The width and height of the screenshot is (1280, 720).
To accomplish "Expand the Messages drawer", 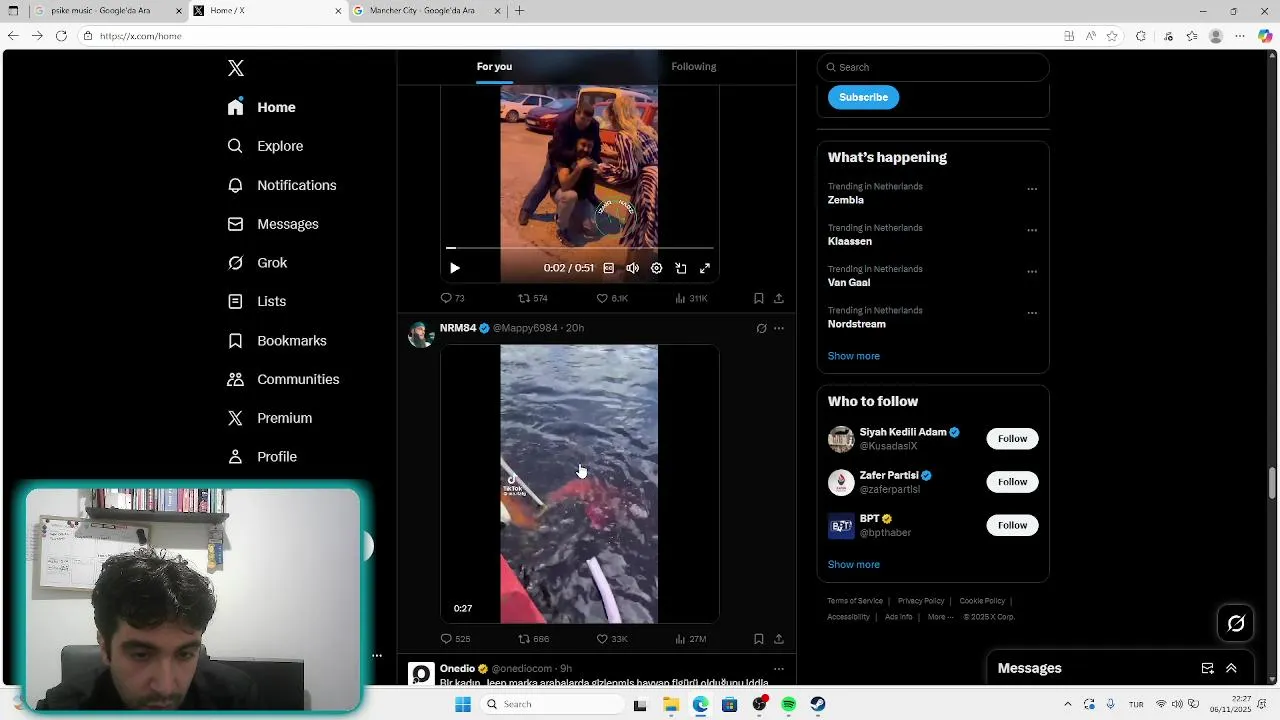I will [x=1231, y=669].
